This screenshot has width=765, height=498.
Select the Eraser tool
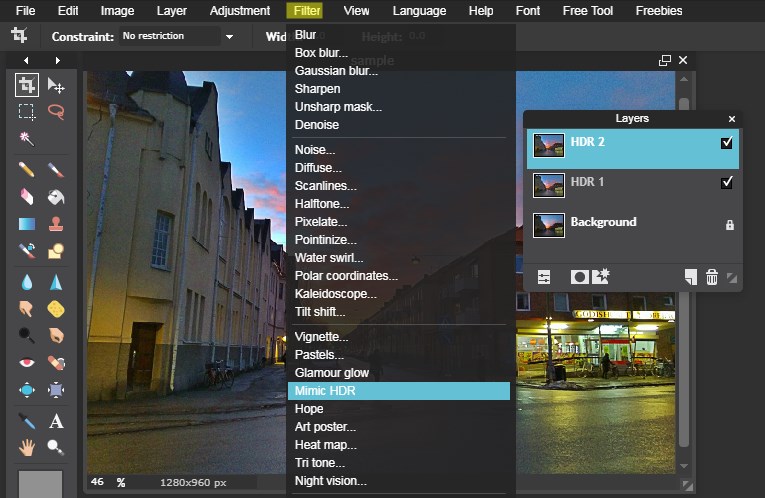27,197
